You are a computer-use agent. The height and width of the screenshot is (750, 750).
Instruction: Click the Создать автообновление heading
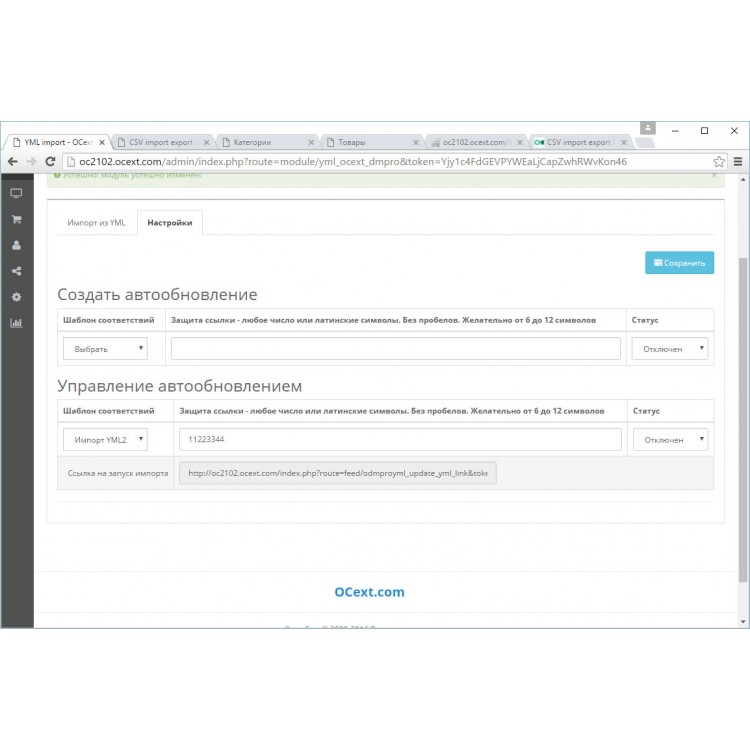(x=157, y=295)
